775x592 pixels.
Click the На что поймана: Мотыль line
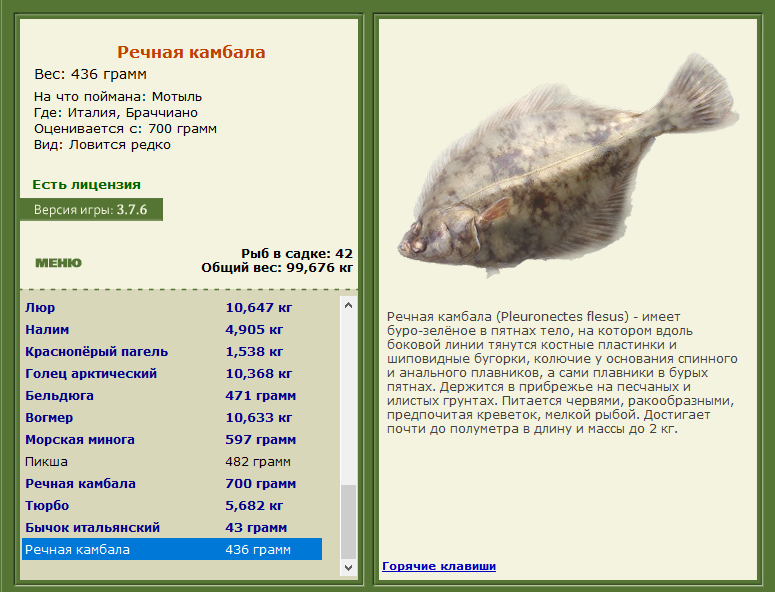coord(118,96)
